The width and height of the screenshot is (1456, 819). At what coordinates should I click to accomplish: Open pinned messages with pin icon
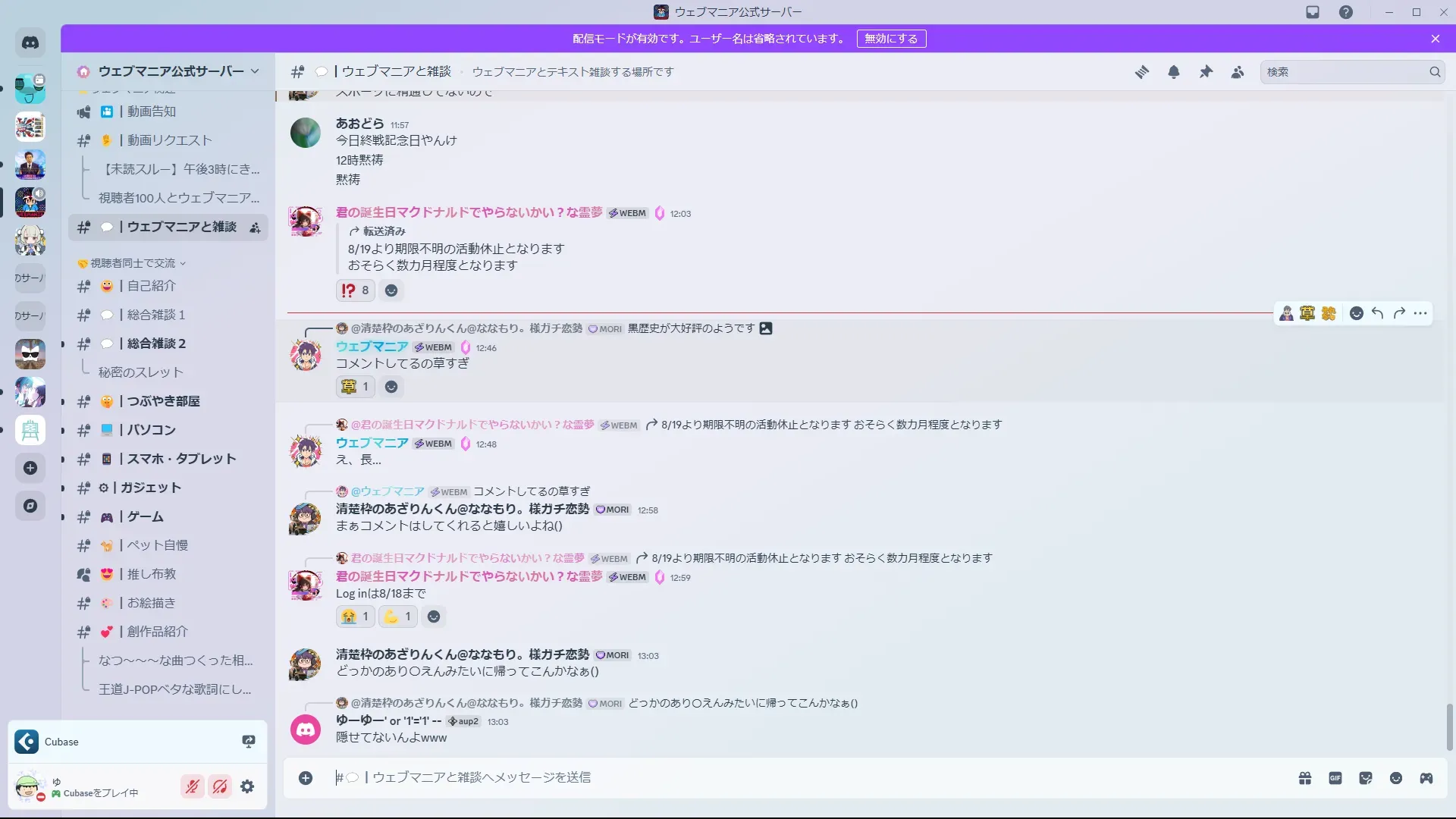tap(1206, 72)
